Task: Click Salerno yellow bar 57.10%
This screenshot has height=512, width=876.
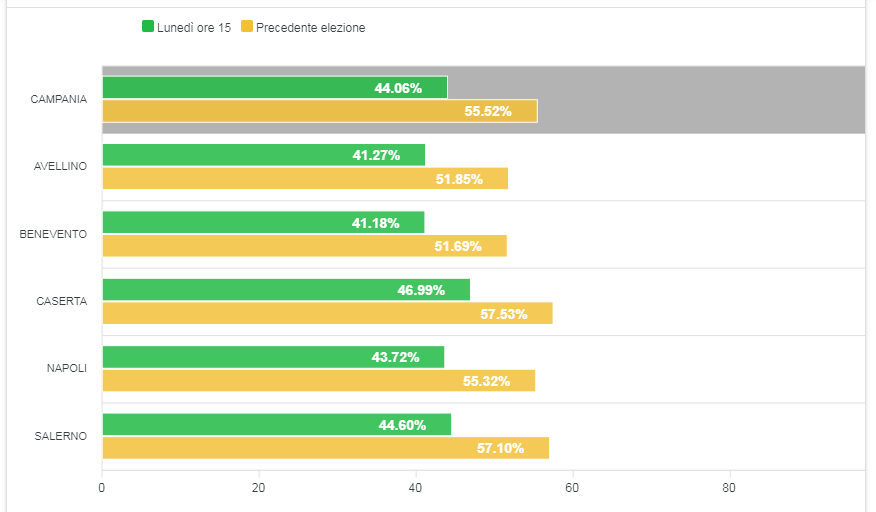Action: tap(325, 448)
